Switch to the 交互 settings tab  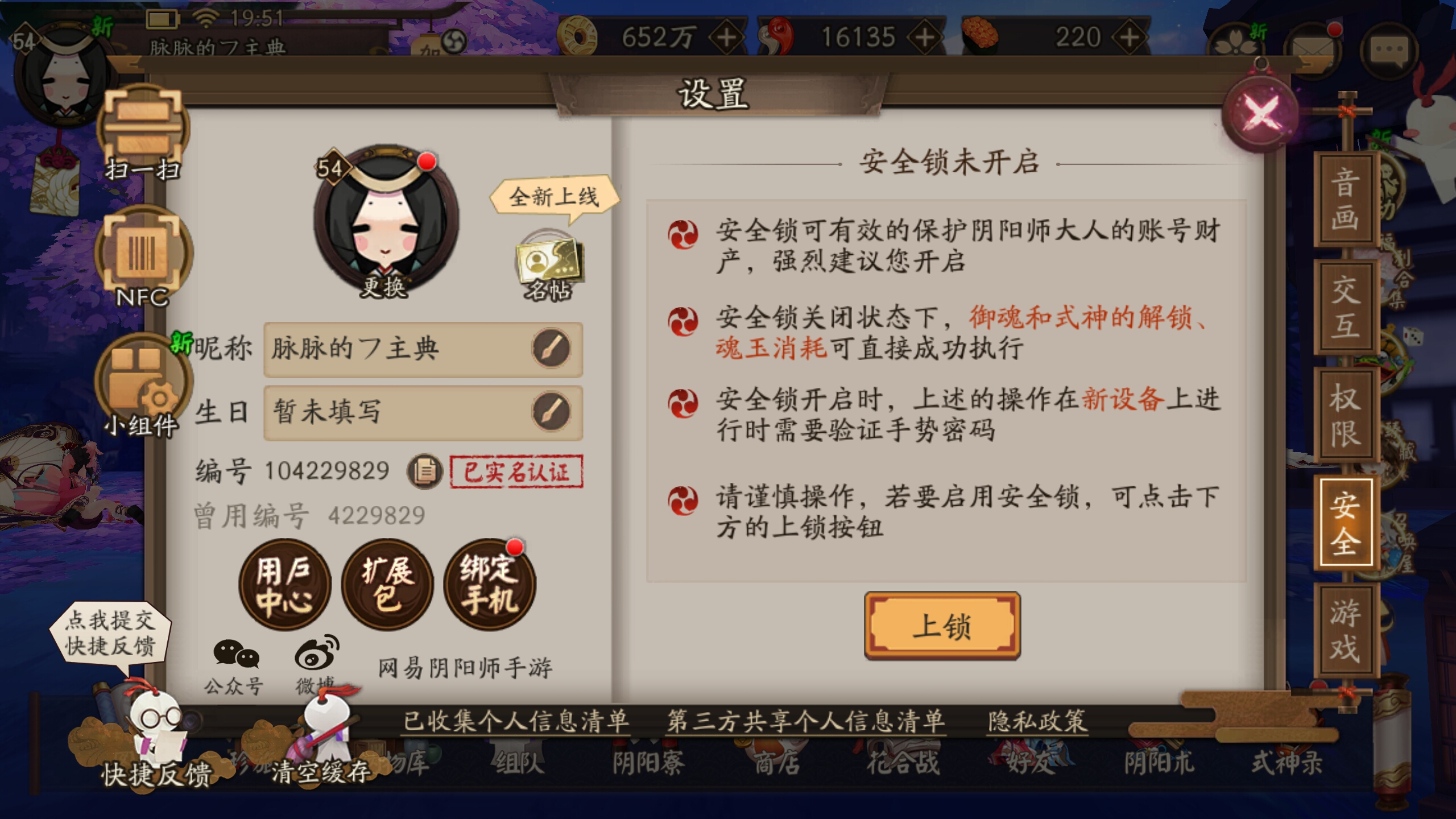[x=1346, y=307]
